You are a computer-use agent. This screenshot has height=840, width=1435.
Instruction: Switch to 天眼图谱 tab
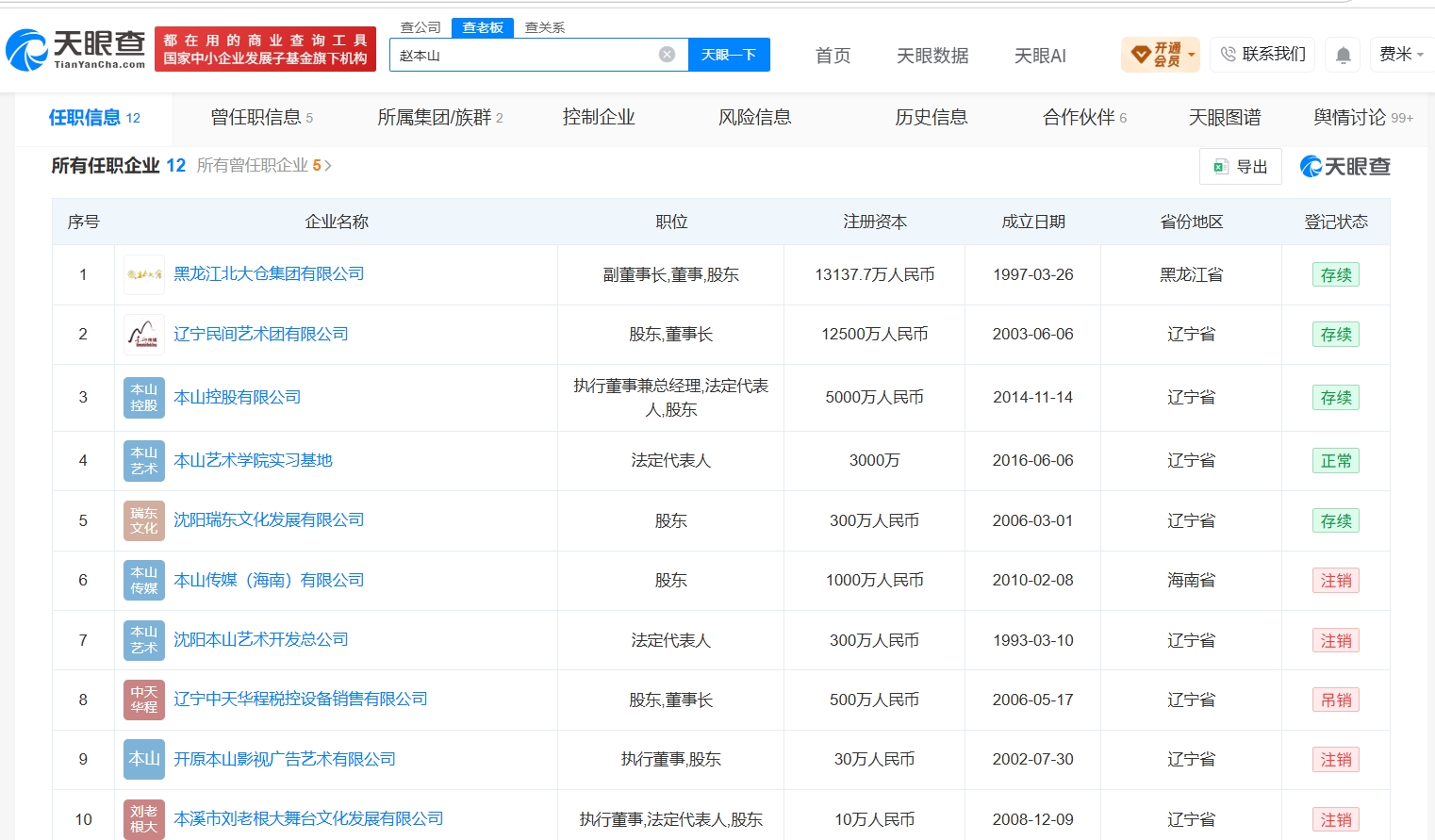[x=1225, y=118]
